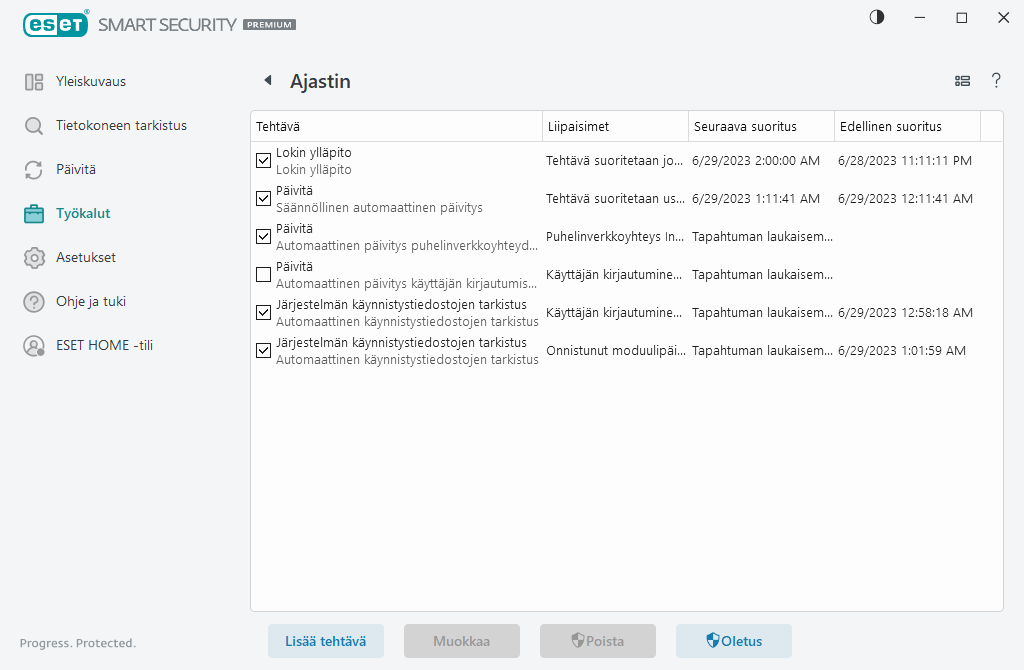This screenshot has width=1024, height=670.
Task: Sort by the Liipaisimet column header
Action: click(x=614, y=127)
